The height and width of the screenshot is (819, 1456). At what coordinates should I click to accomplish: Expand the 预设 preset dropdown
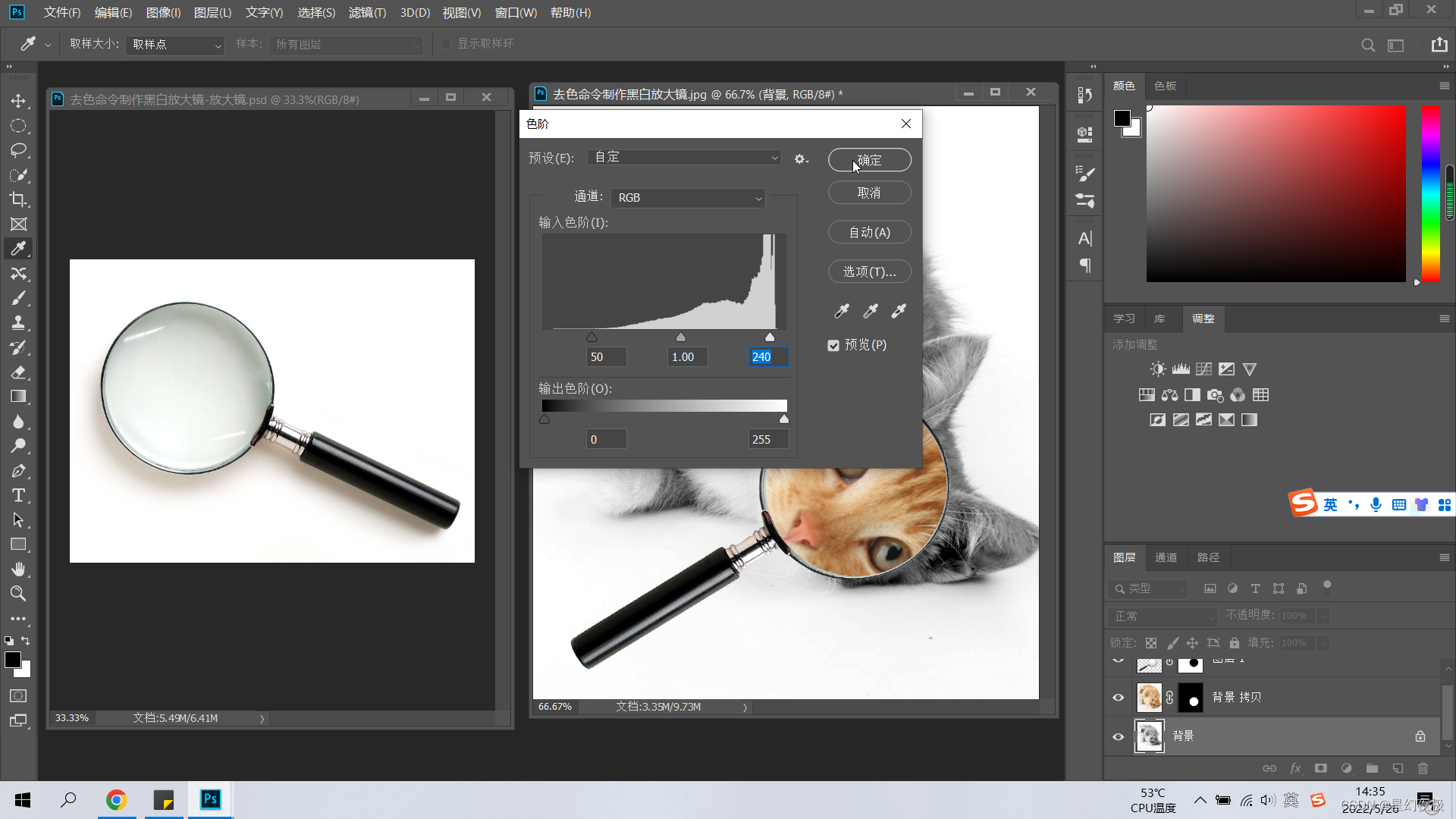[685, 157]
